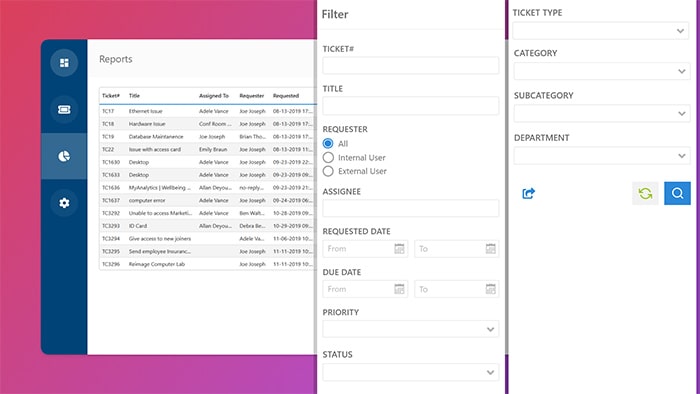Select Give access to new joiners row
This screenshot has width=700, height=394.
point(208,239)
